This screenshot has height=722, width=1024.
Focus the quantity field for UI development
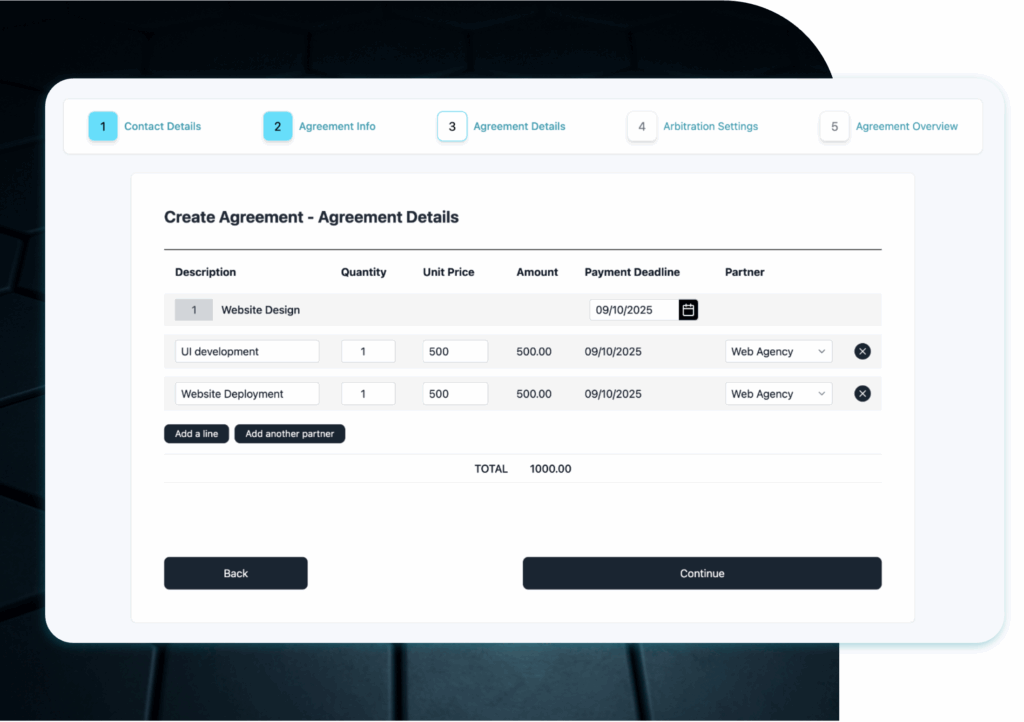click(368, 352)
